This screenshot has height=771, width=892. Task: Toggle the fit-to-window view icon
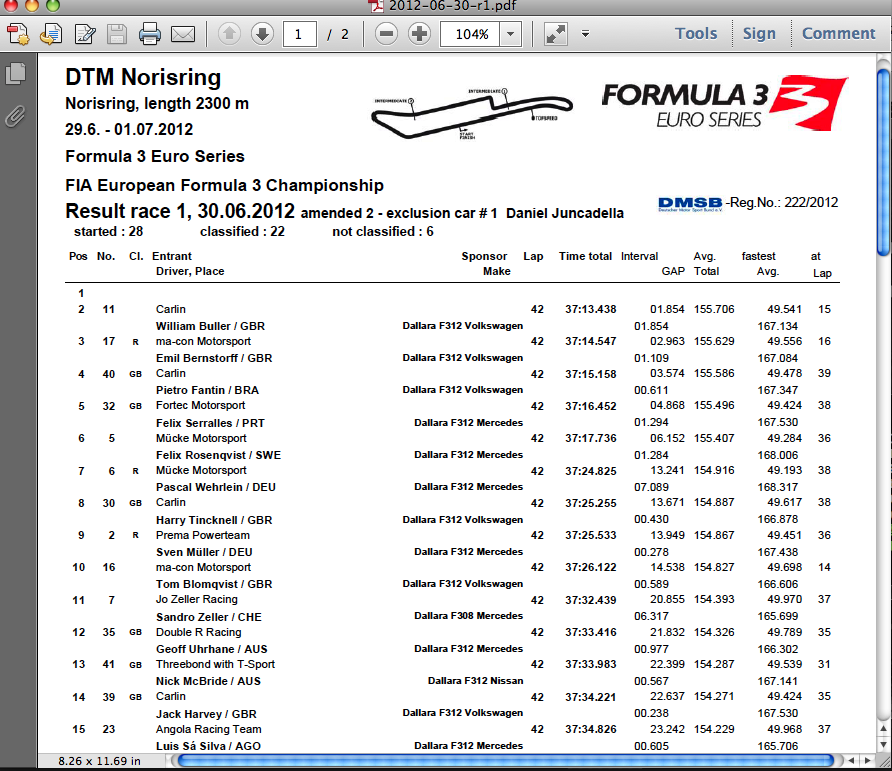[x=556, y=34]
